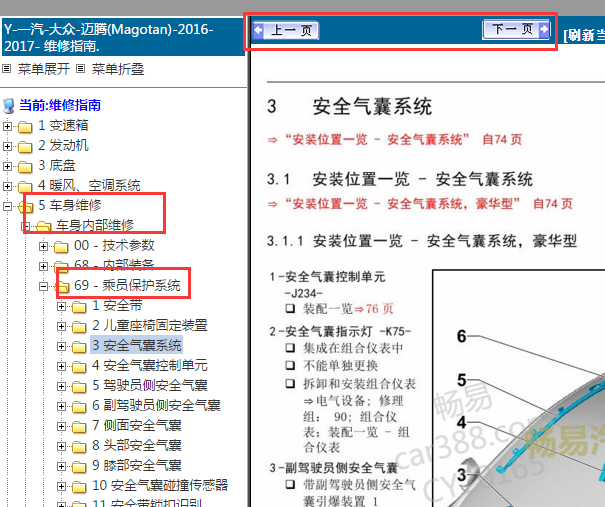Image resolution: width=605 pixels, height=507 pixels.
Task: Expand the 4 暖风、空调系统 node
Action: tap(7, 186)
